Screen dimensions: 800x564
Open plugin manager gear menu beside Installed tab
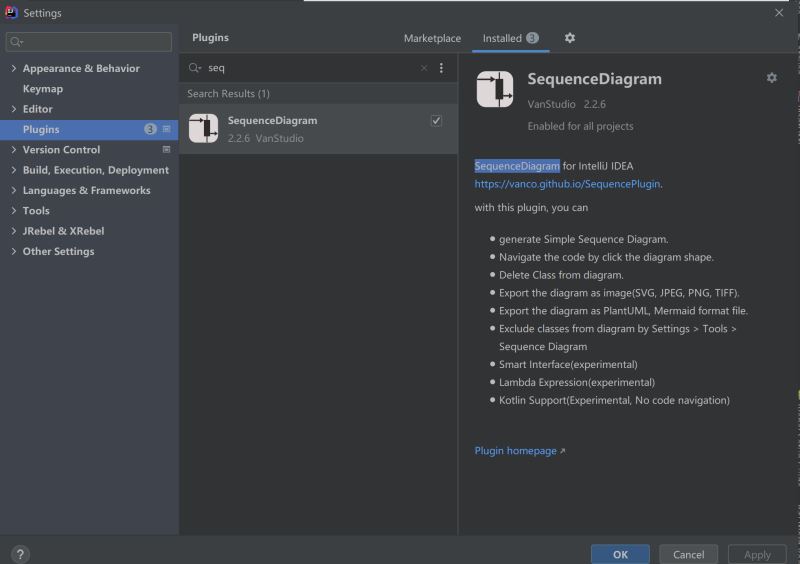(x=569, y=38)
